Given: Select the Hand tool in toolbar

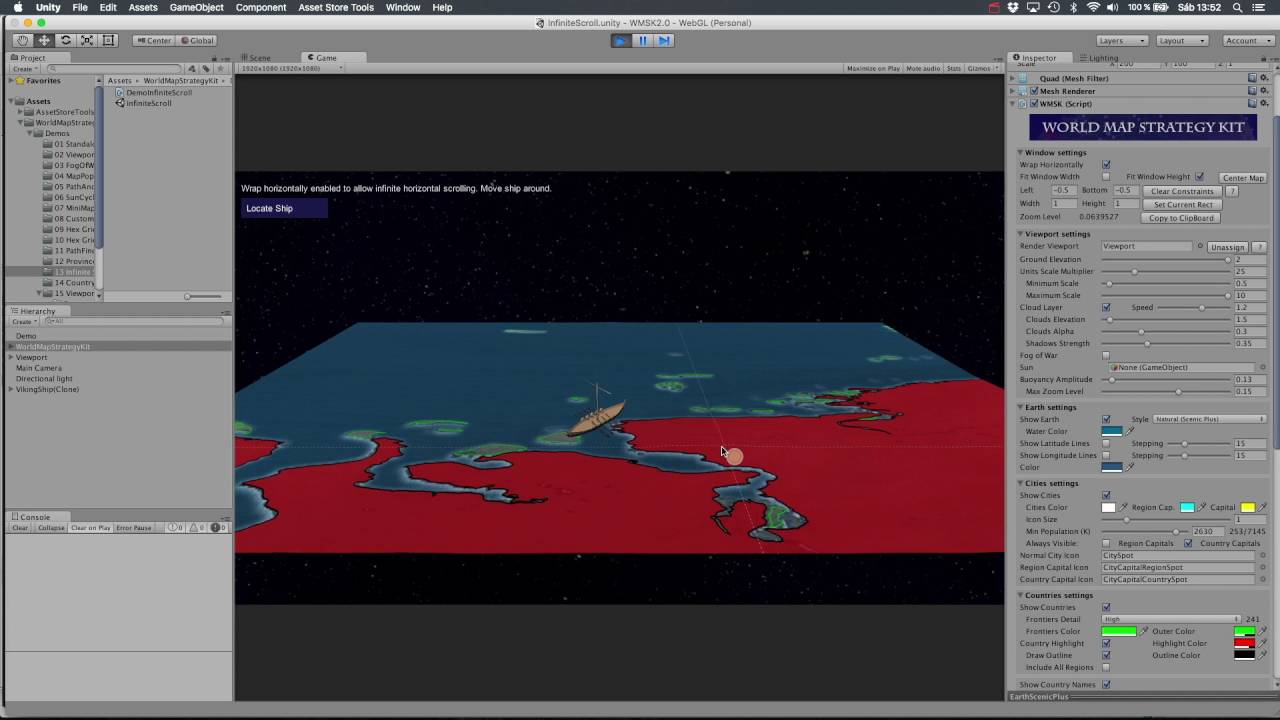Looking at the screenshot, I should tap(23, 41).
